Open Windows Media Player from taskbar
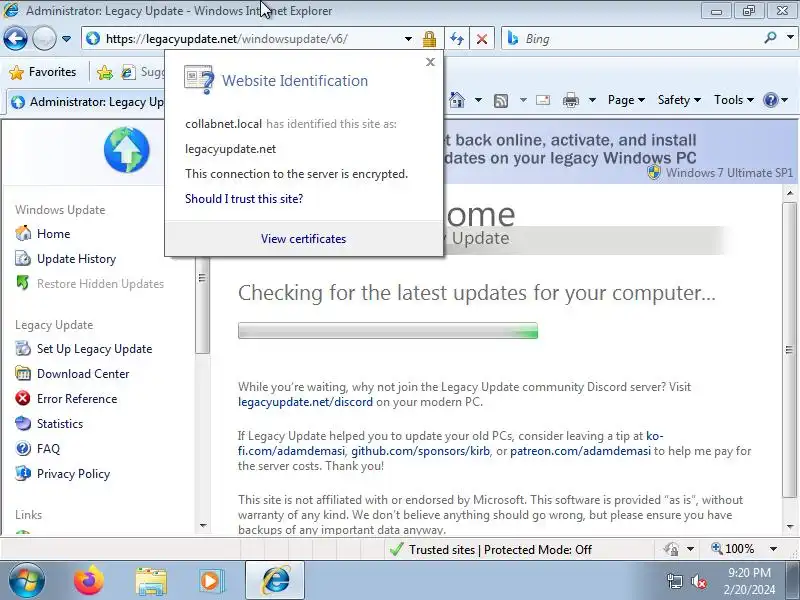The image size is (800, 600). [210, 581]
